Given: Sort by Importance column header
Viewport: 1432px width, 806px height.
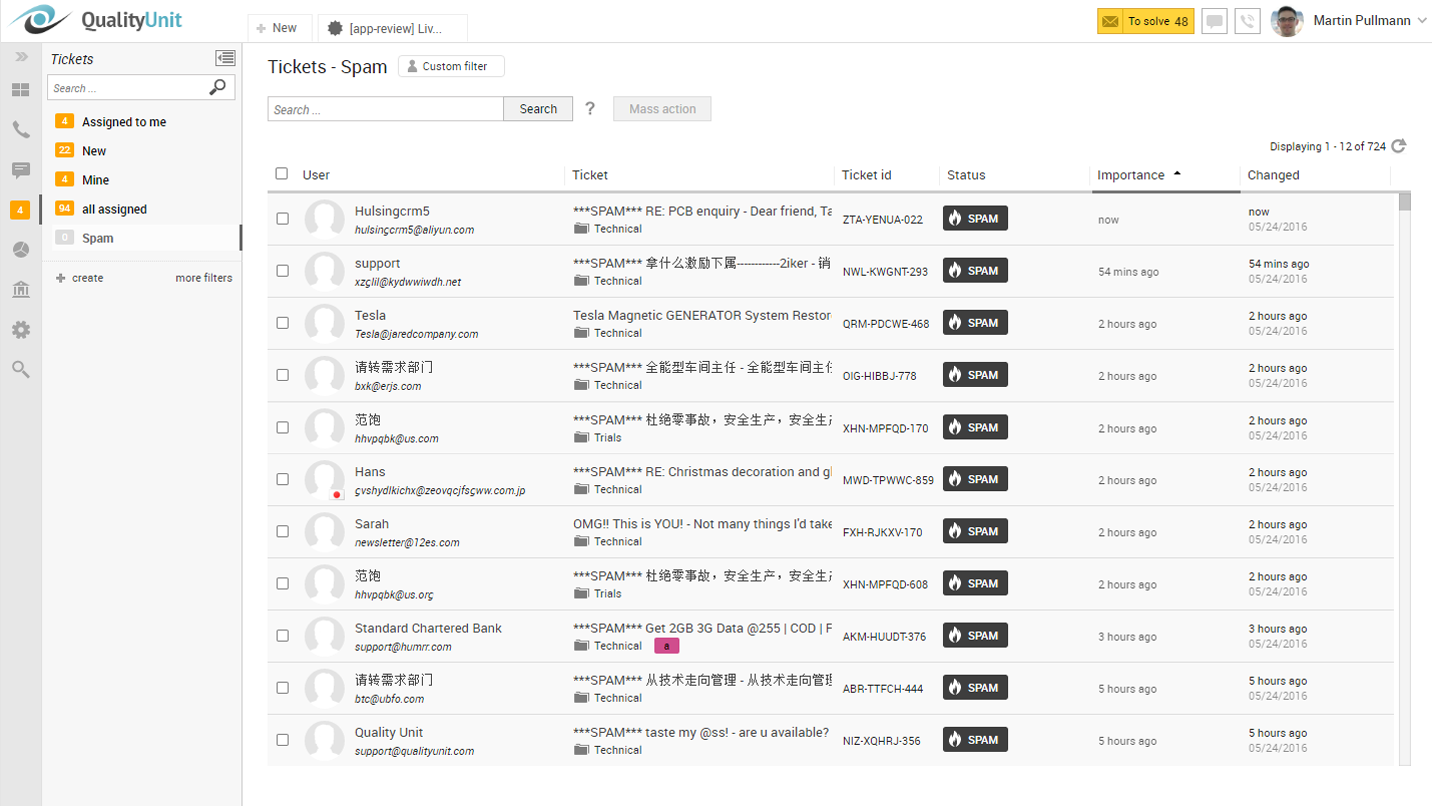Looking at the screenshot, I should point(1131,174).
